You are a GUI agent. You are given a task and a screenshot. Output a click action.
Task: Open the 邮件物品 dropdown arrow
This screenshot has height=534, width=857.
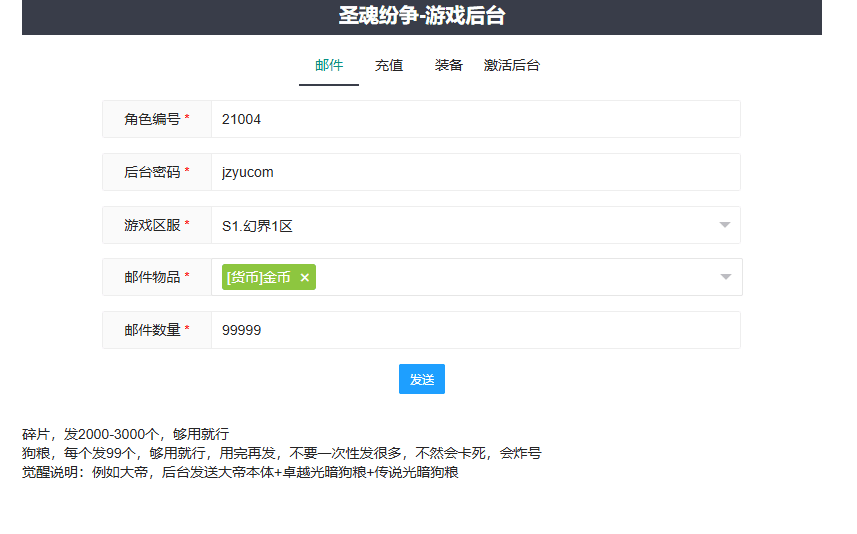point(725,277)
